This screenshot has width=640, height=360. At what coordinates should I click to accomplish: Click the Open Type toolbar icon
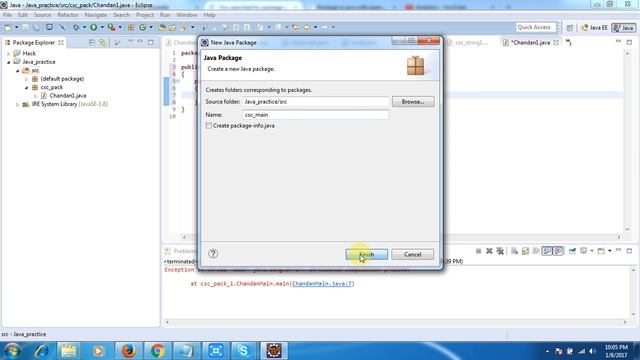click(x=162, y=27)
